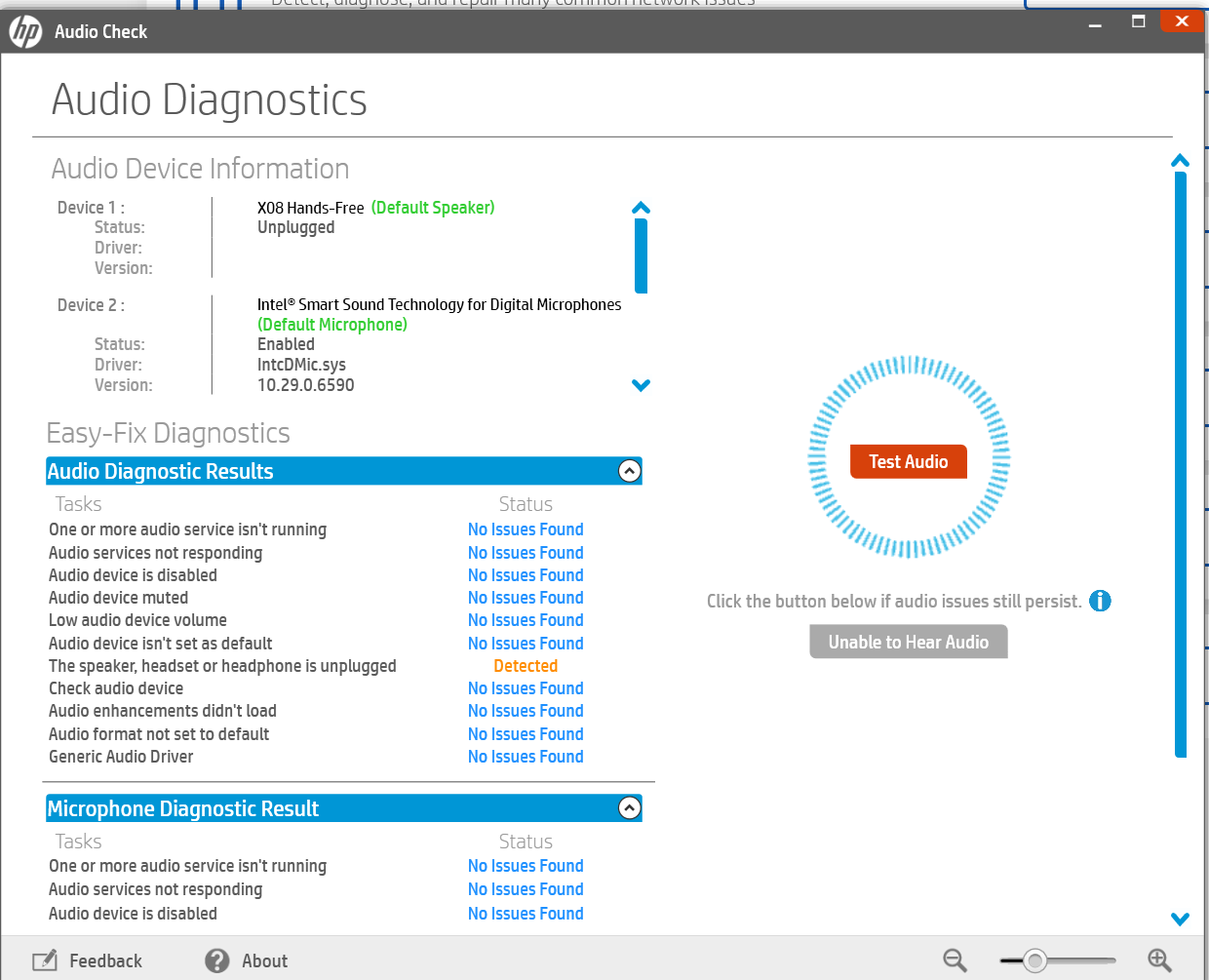Click the Audio Device Information heading
This screenshot has height=980, width=1209.
200,169
